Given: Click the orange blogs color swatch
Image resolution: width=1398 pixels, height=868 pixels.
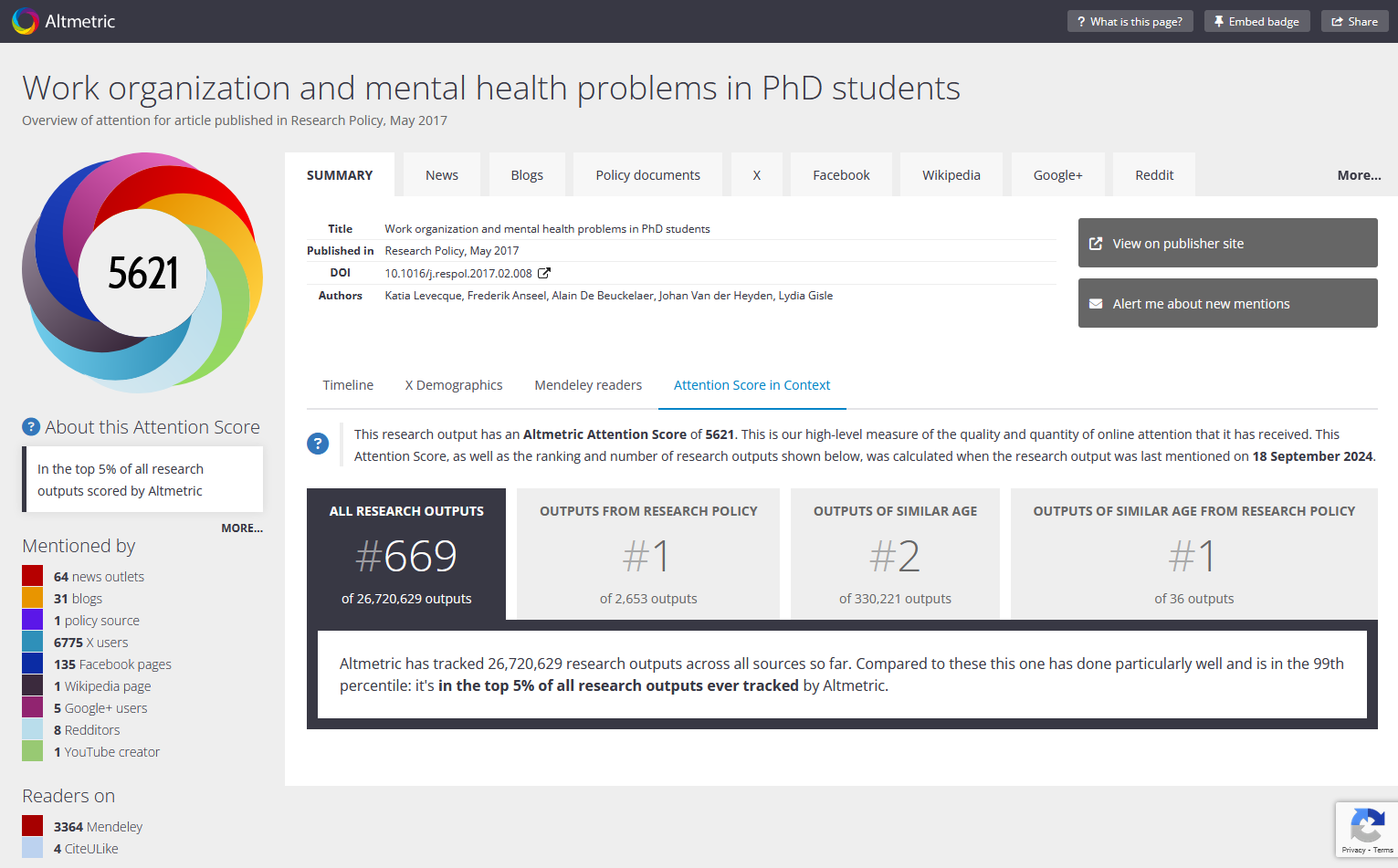Looking at the screenshot, I should [x=33, y=598].
